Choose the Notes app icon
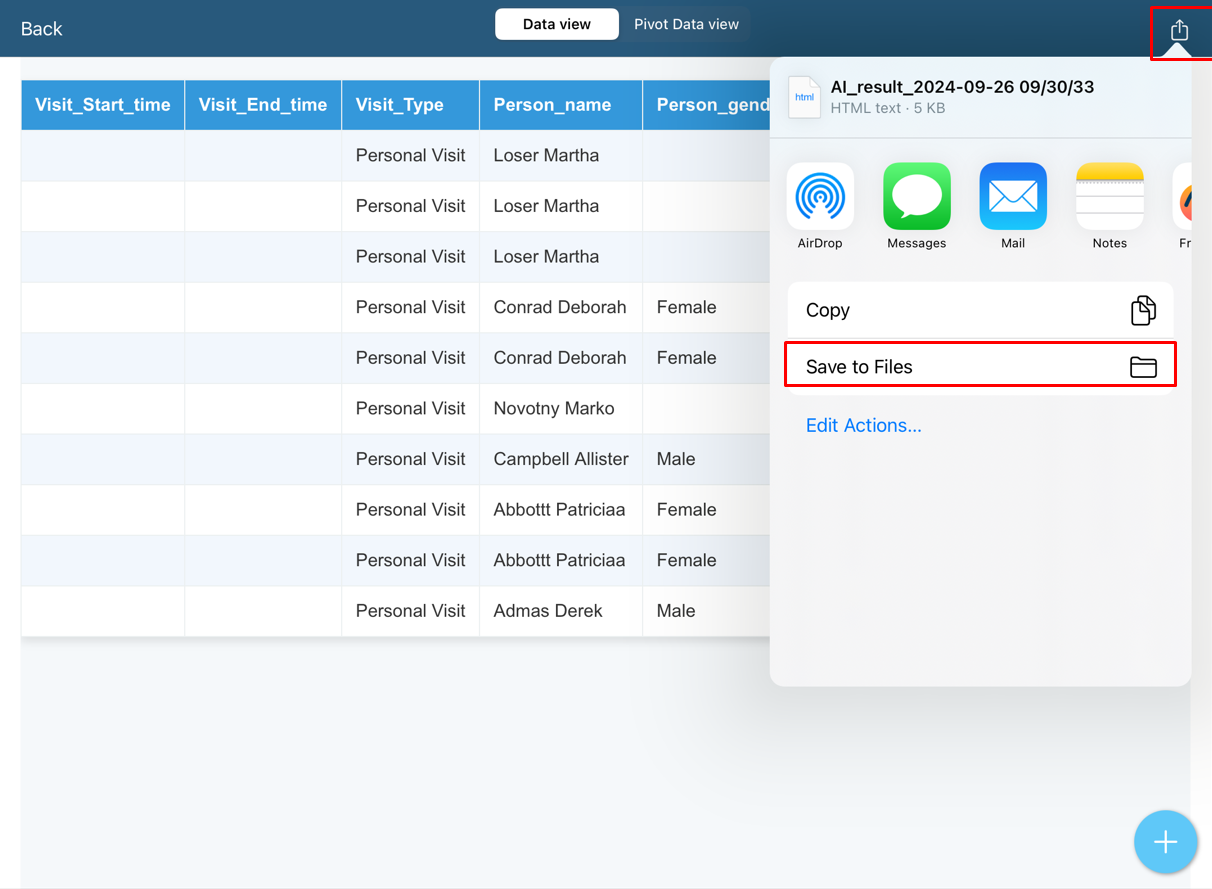The height and width of the screenshot is (889, 1212). pyautogui.click(x=1109, y=197)
